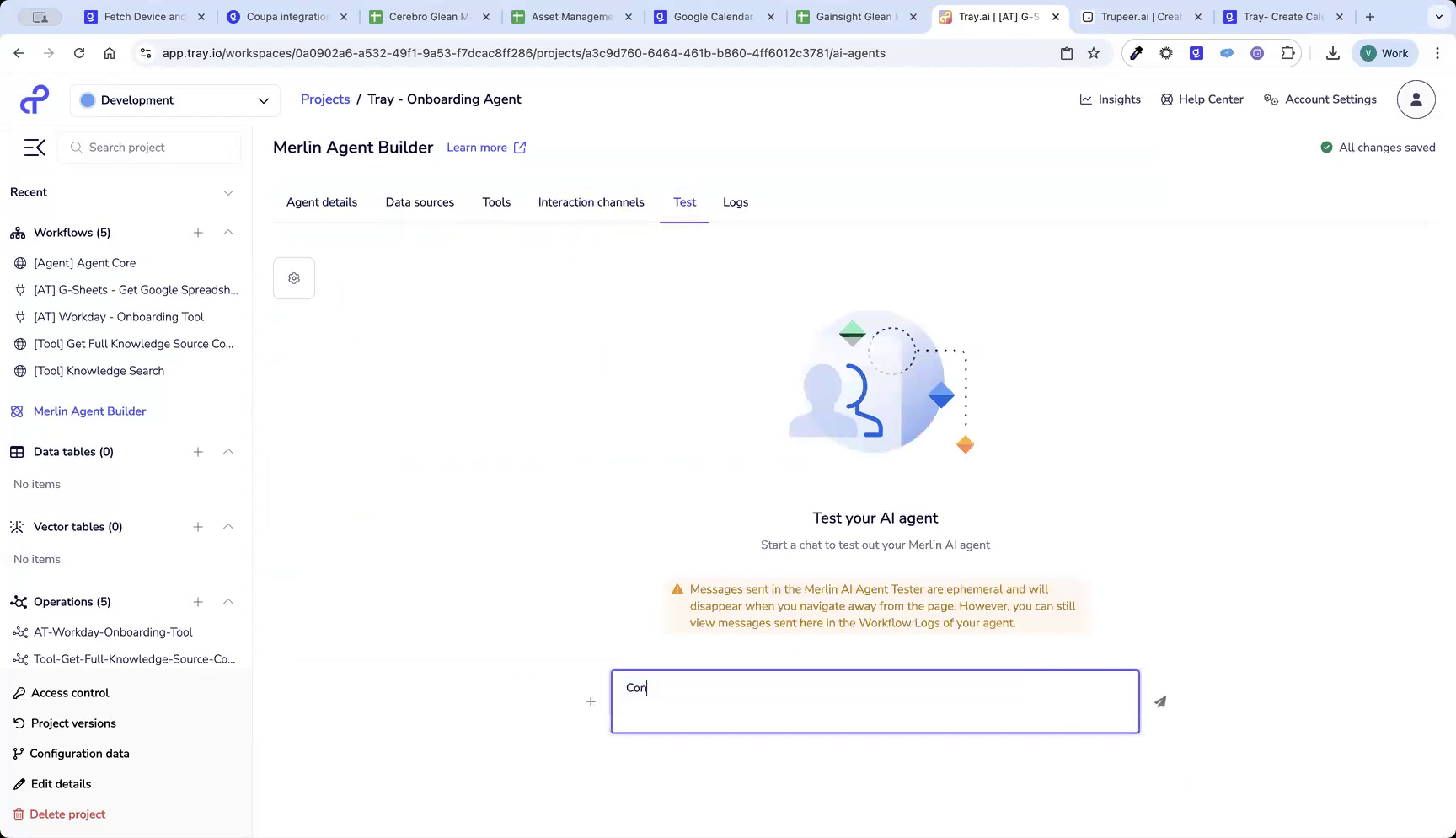Click the plus icon beside the chat input
This screenshot has width=1456, height=838.
coord(590,701)
